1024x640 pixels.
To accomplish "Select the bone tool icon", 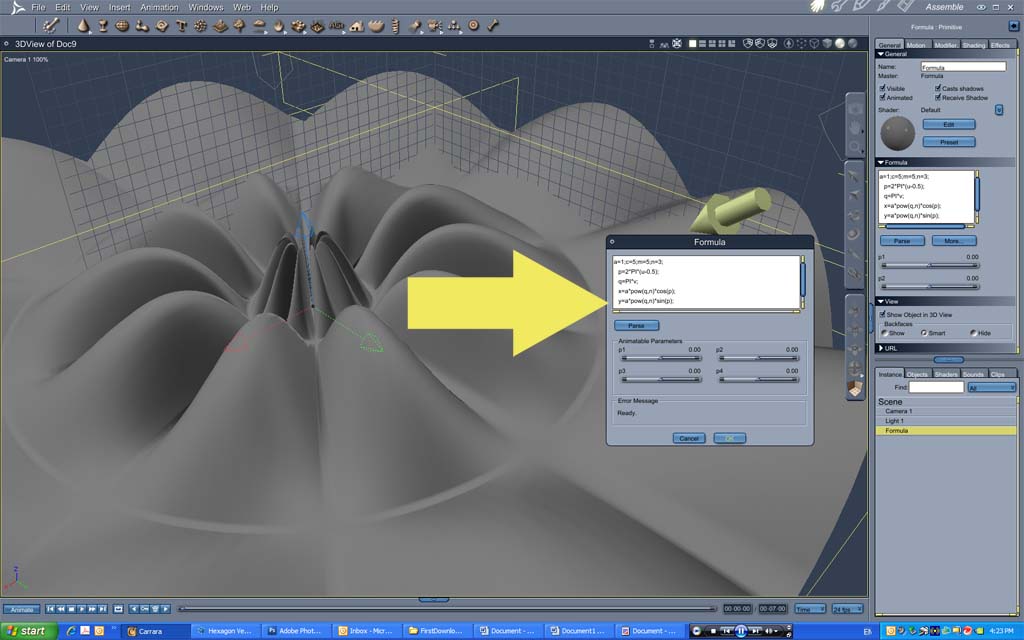I will tap(493, 25).
